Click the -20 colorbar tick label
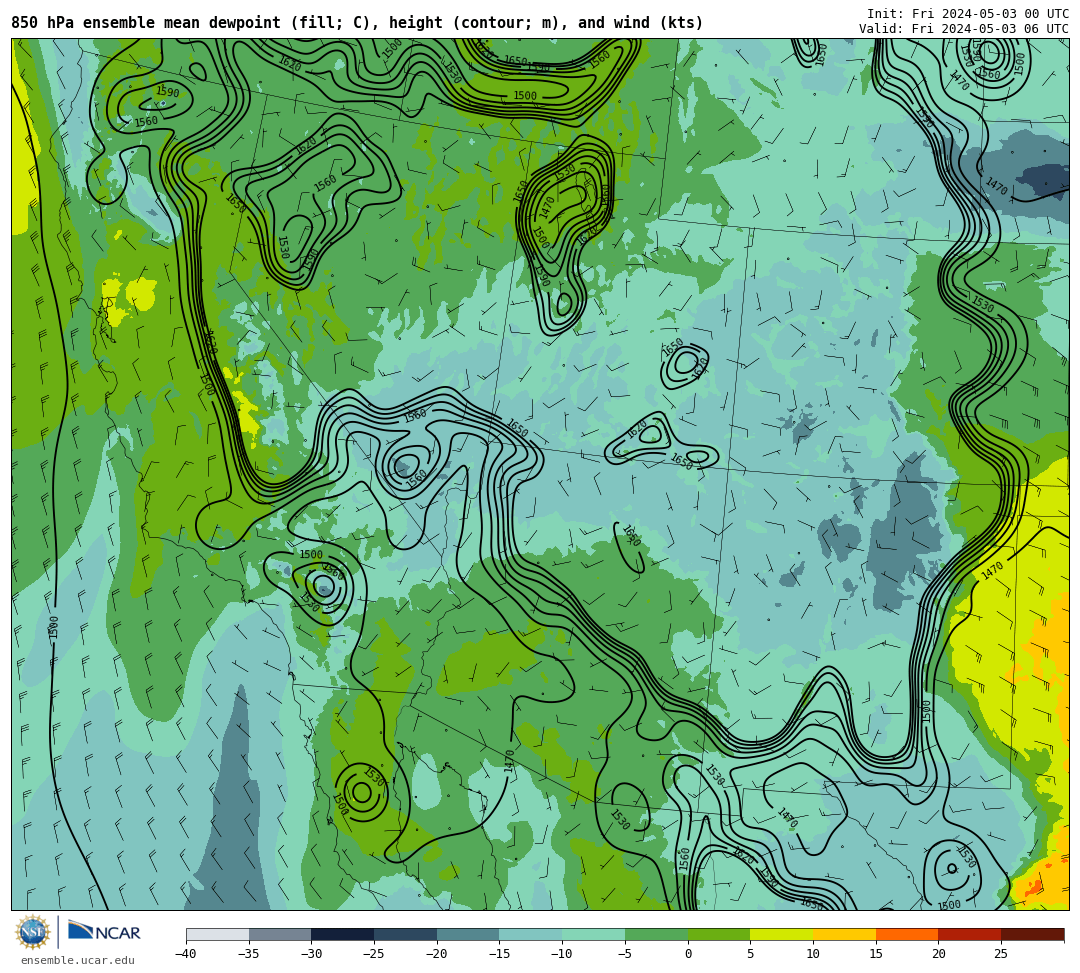This screenshot has width=1080, height=973. (436, 954)
